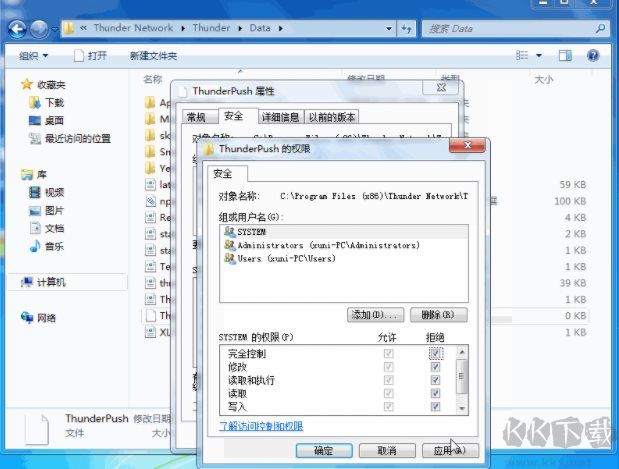Toggle allow checkbox for 修改

[388, 367]
